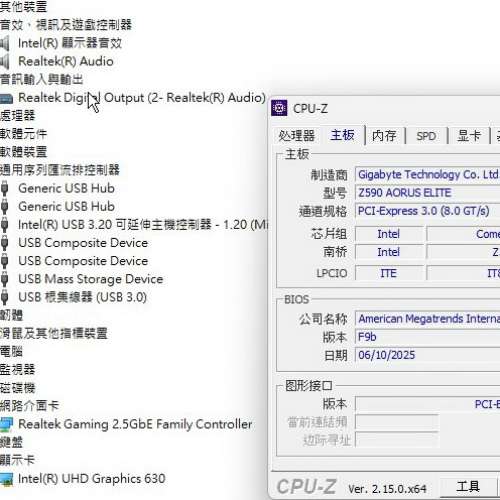Viewport: 500px width, 500px height.
Task: Select Realtek Gaming 2.5GbE Family Controller
Action: click(x=135, y=424)
